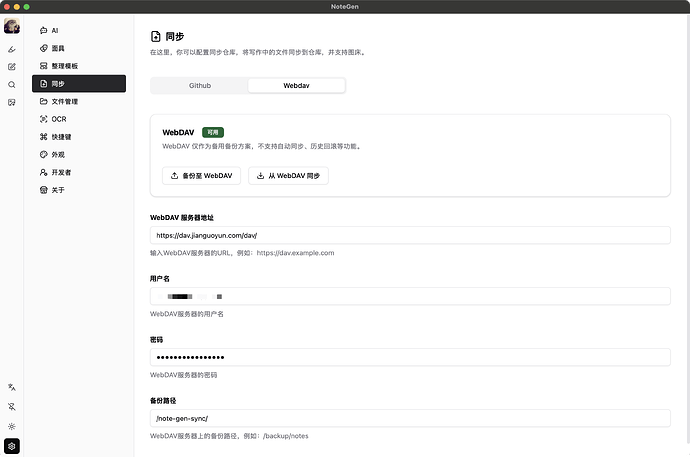
Task: Click the green 可用 status badge
Action: tap(213, 132)
